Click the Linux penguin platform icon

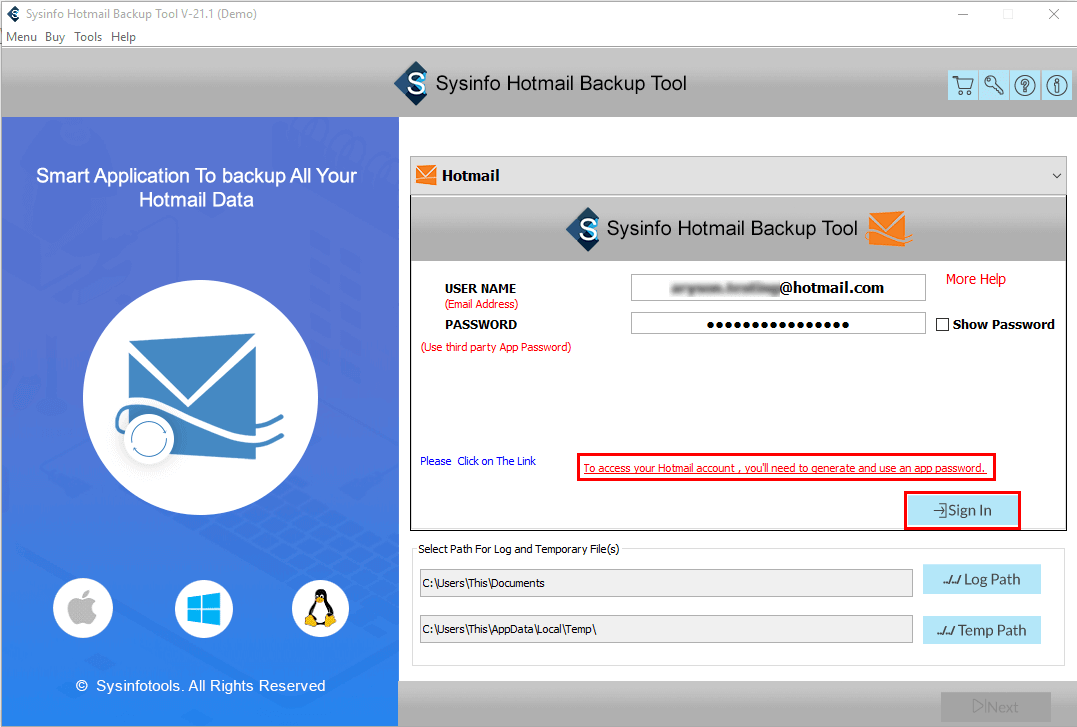320,608
